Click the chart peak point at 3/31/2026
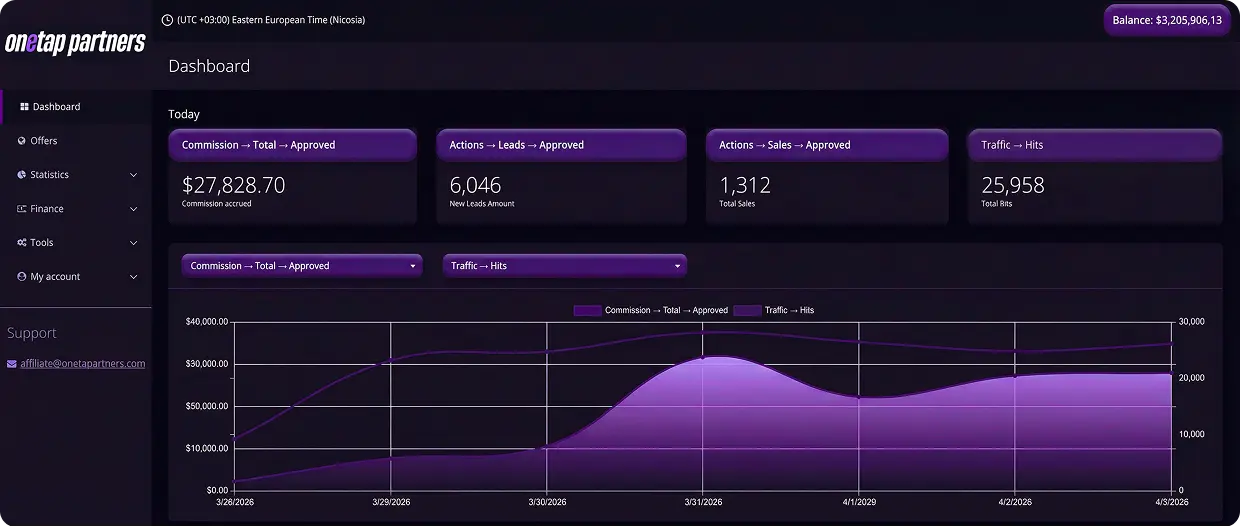 [x=703, y=357]
